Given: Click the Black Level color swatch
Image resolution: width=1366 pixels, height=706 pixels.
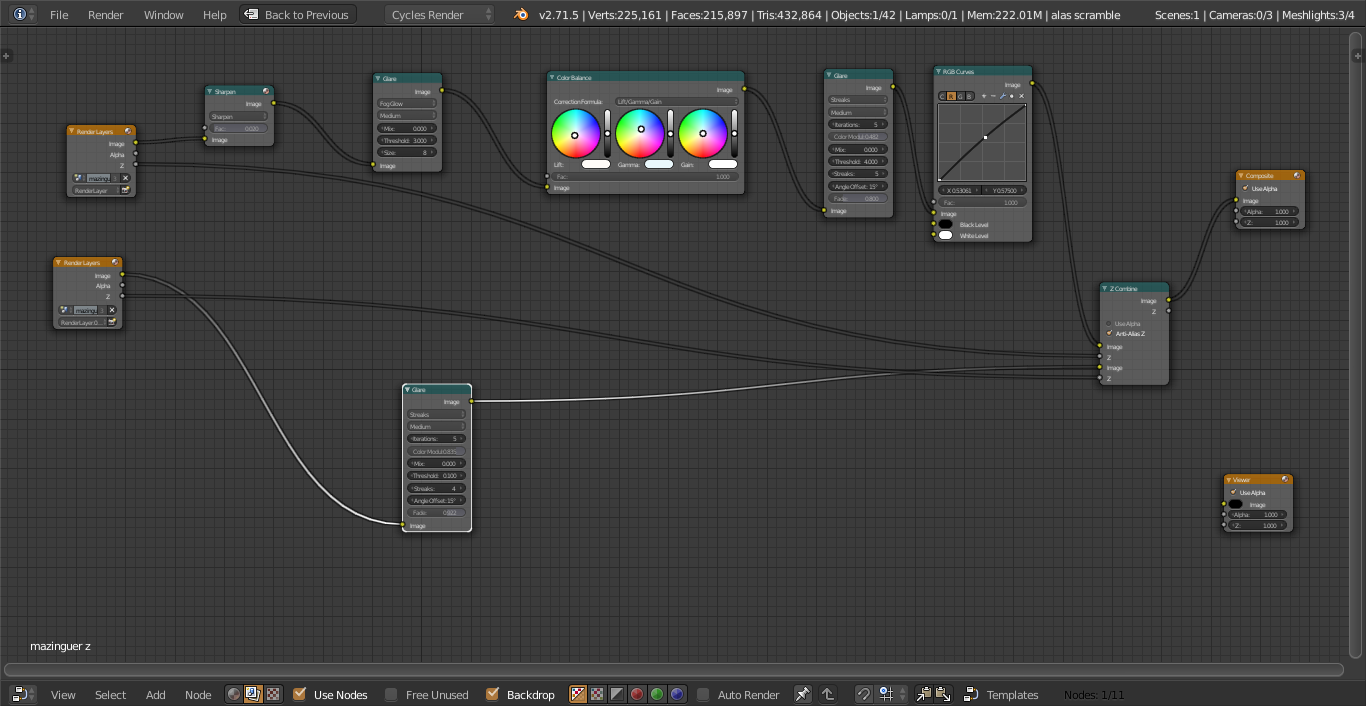Looking at the screenshot, I should click(946, 225).
